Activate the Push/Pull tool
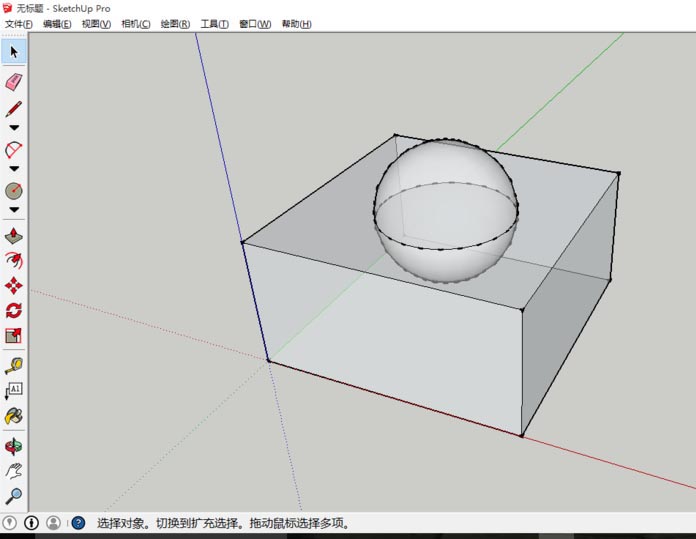This screenshot has height=539, width=696. pyautogui.click(x=14, y=237)
